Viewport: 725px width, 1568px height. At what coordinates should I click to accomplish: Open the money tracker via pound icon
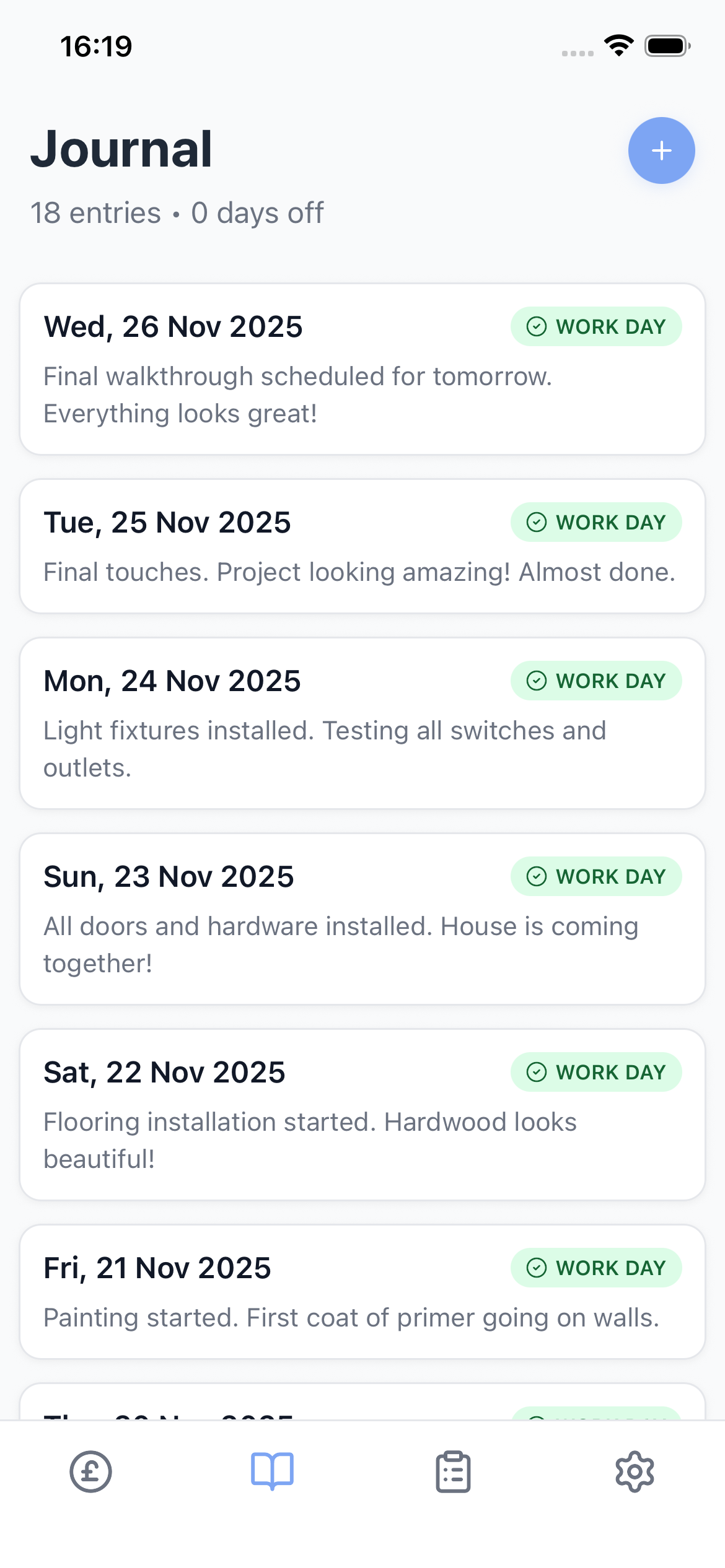pyautogui.click(x=90, y=1473)
